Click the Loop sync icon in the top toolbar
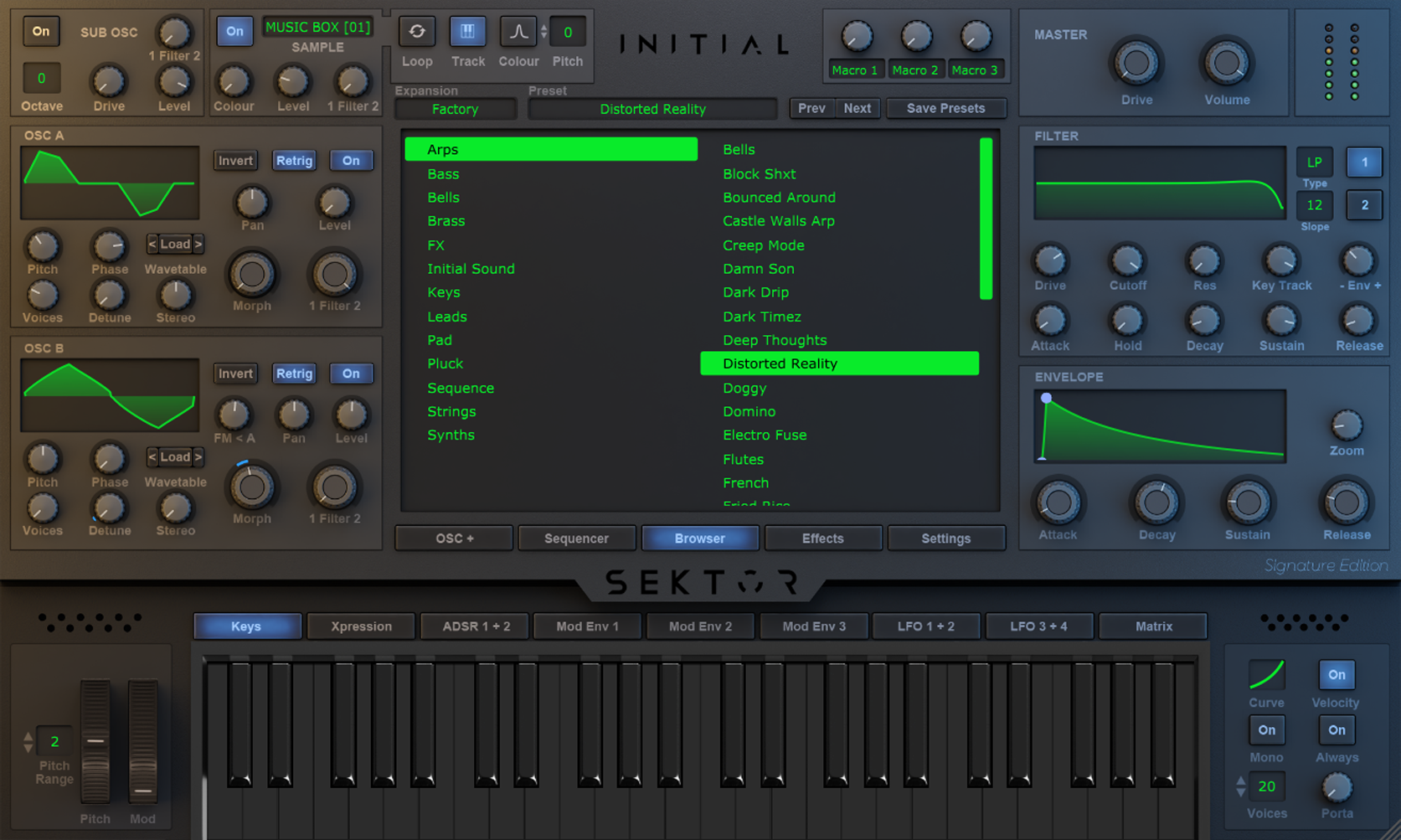 point(416,30)
